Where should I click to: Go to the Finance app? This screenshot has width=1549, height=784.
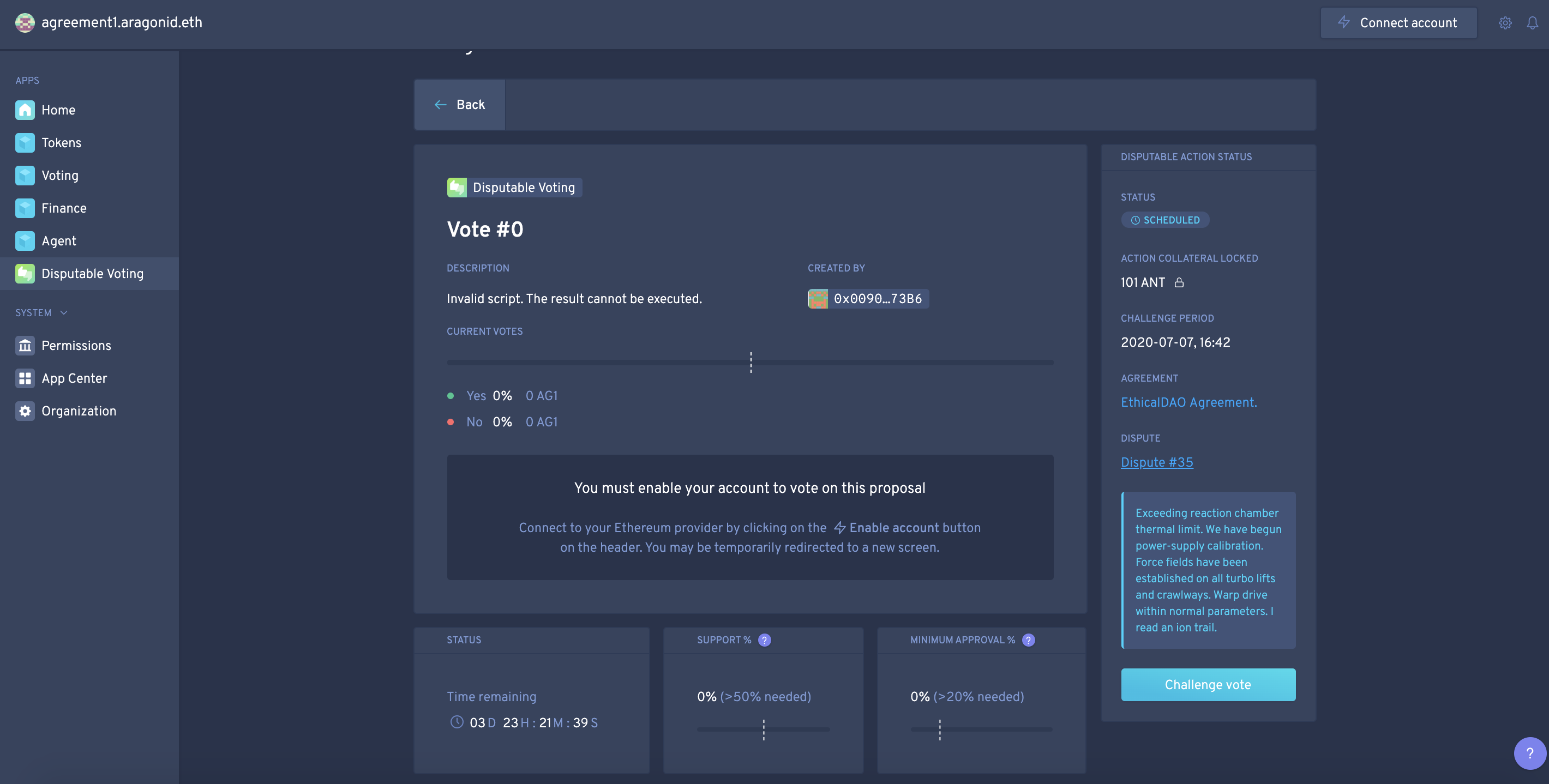pos(64,208)
